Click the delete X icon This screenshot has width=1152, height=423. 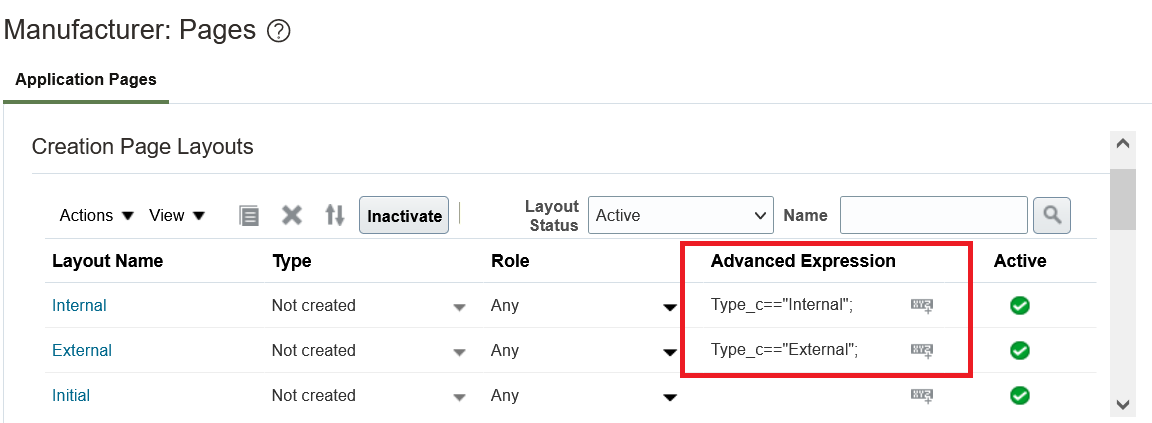(292, 215)
